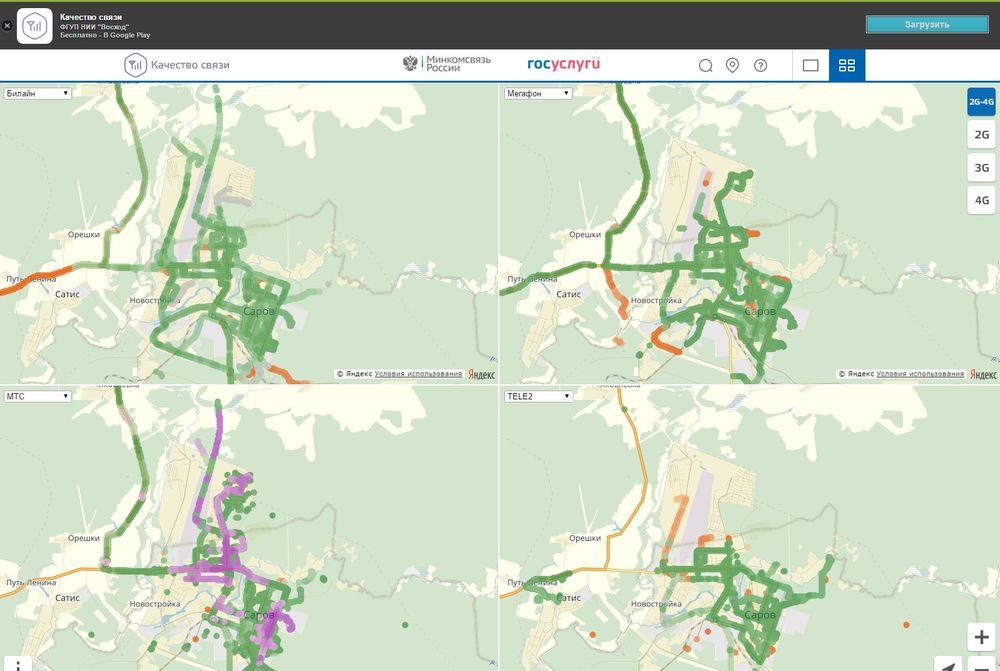Click the location pin icon
Screen dimensions: 1000x671
732,66
